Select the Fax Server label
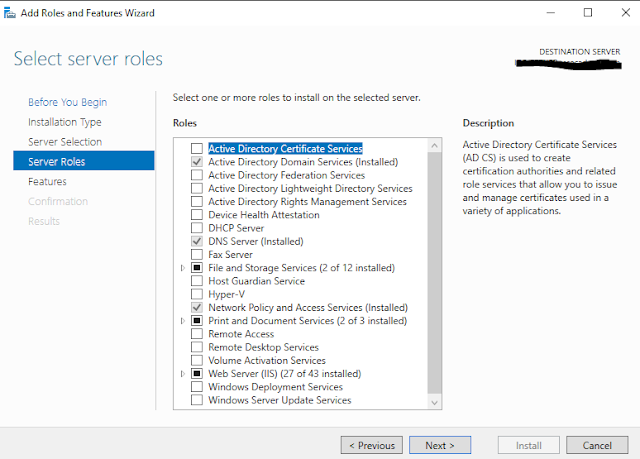Screen dimensions: 640x459 (231, 255)
